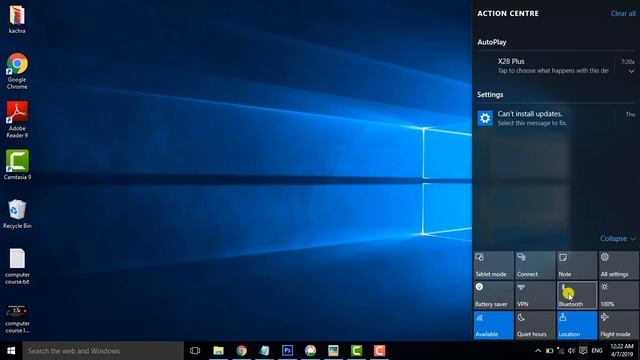Clear all Action Centre notifications
This screenshot has width=640, height=360.
(623, 13)
